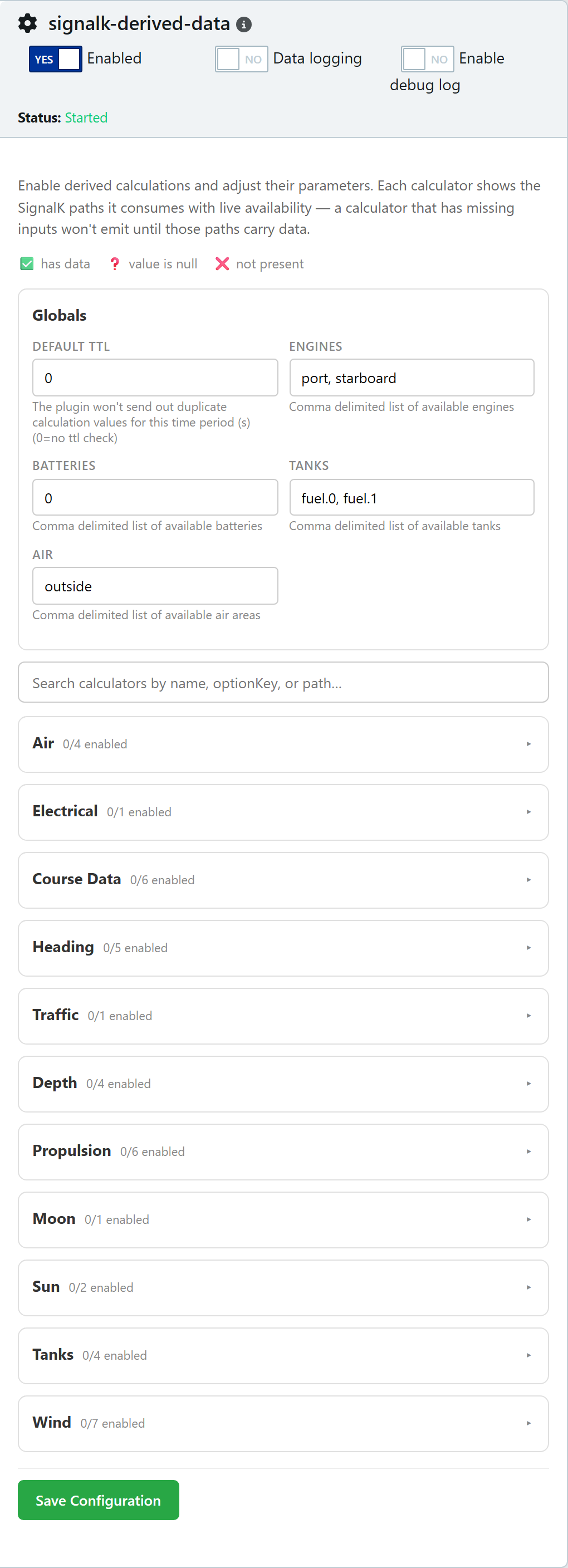The height and width of the screenshot is (1568, 568).
Task: Click the red X not-present legend icon
Action: (222, 263)
